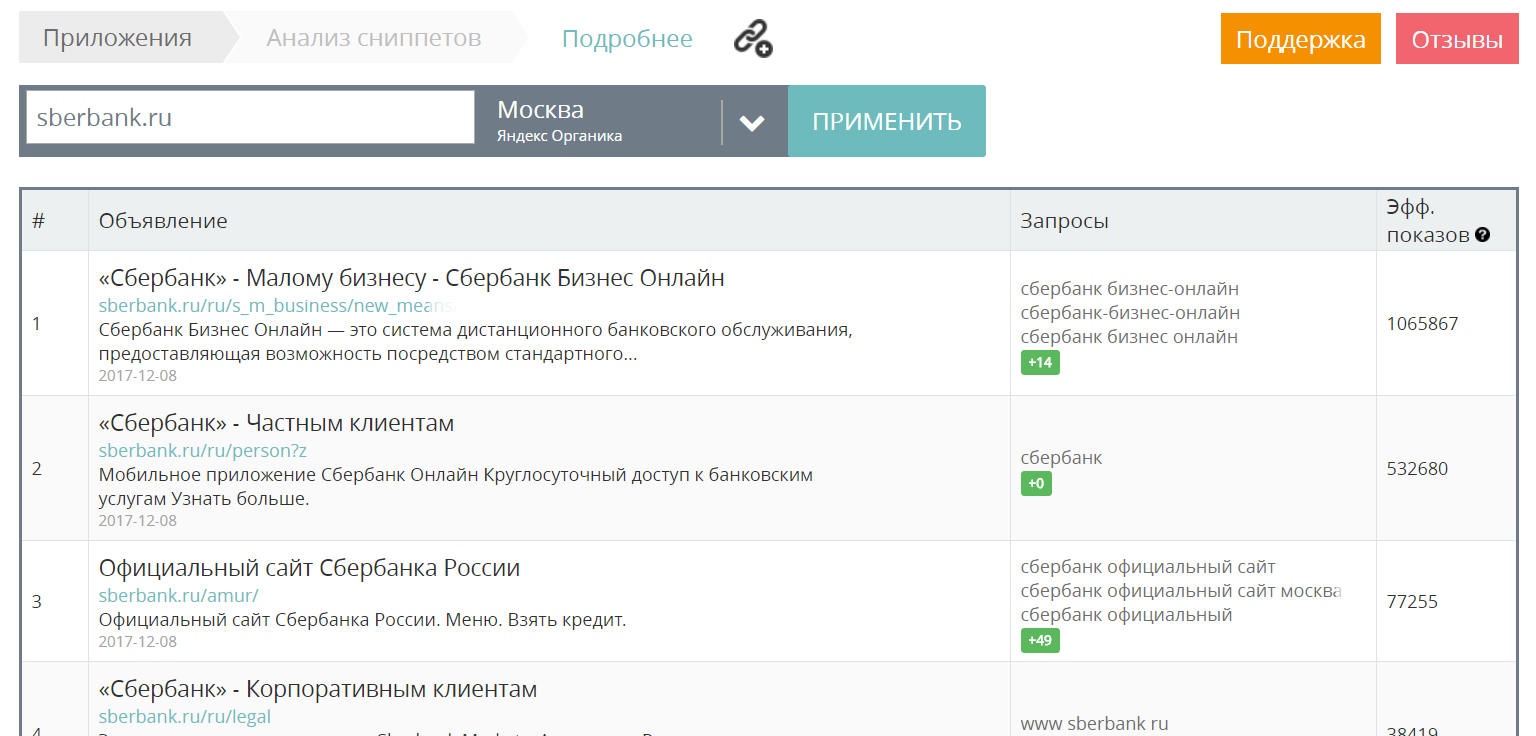Open the region dropdown chevron
1536x736 pixels.
coord(752,122)
